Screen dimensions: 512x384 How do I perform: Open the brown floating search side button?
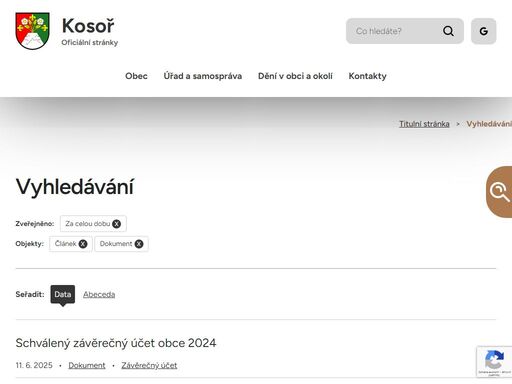tap(499, 192)
